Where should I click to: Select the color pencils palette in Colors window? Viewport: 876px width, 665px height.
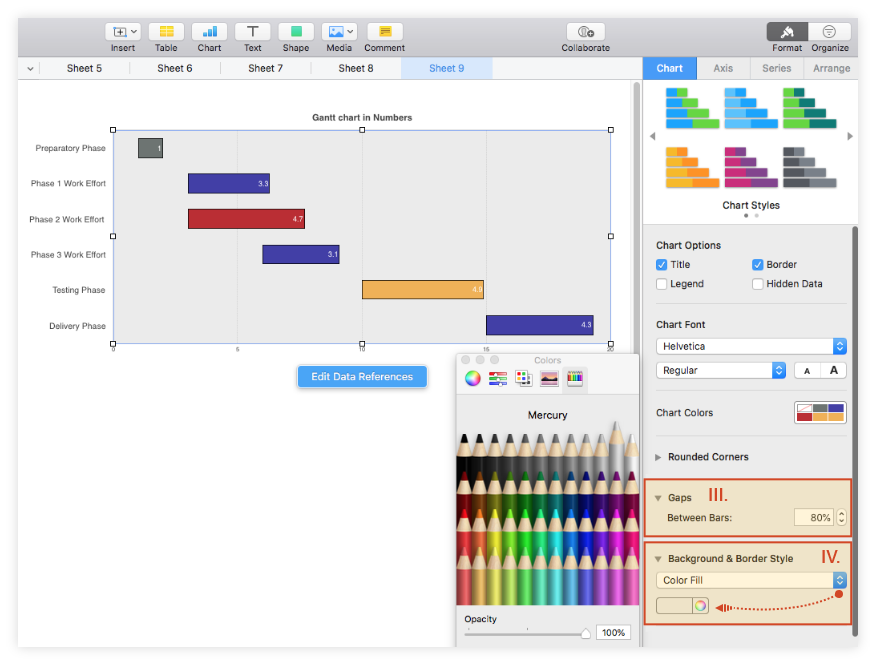[575, 378]
